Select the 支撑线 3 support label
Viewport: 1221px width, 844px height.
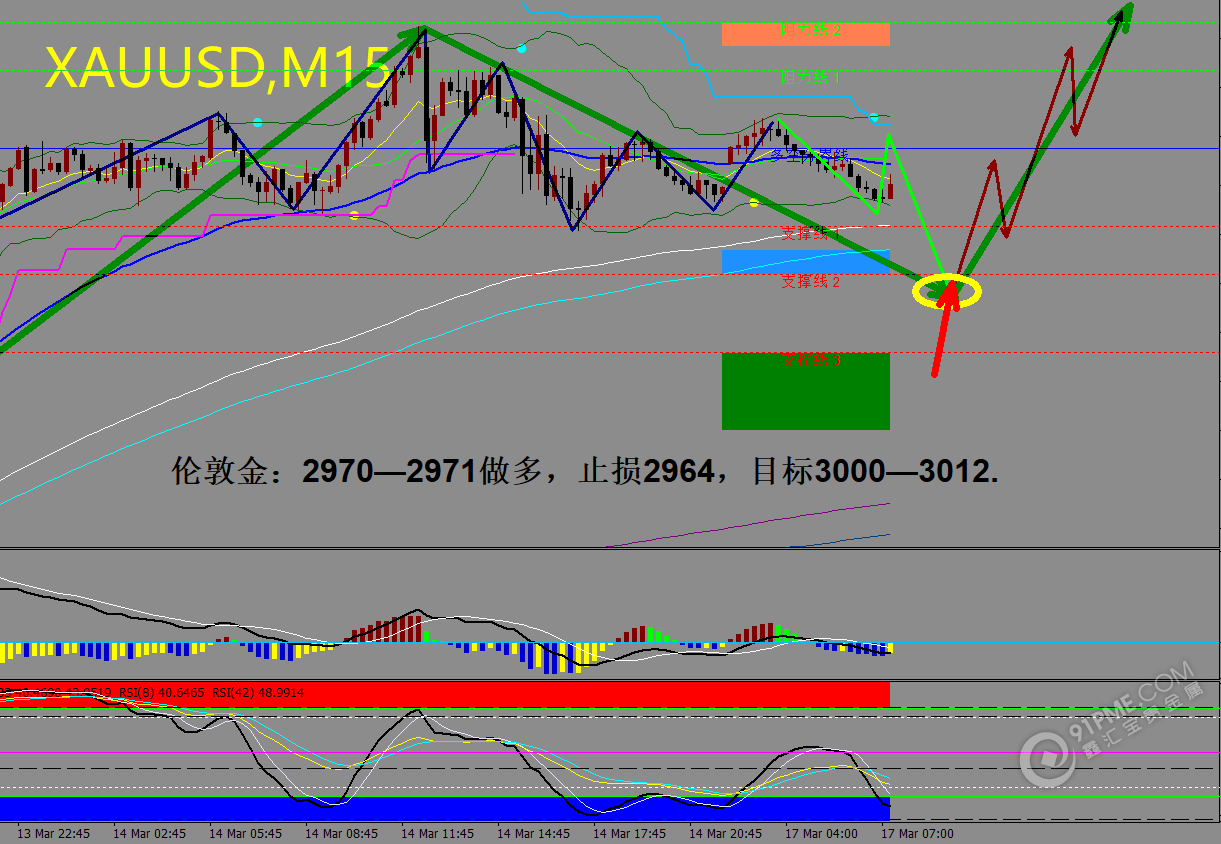coord(810,359)
